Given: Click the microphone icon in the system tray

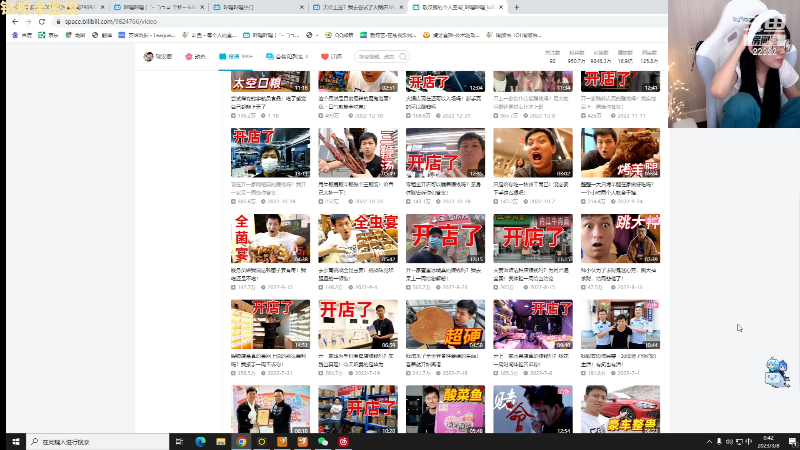Looking at the screenshot, I should coord(719,442).
